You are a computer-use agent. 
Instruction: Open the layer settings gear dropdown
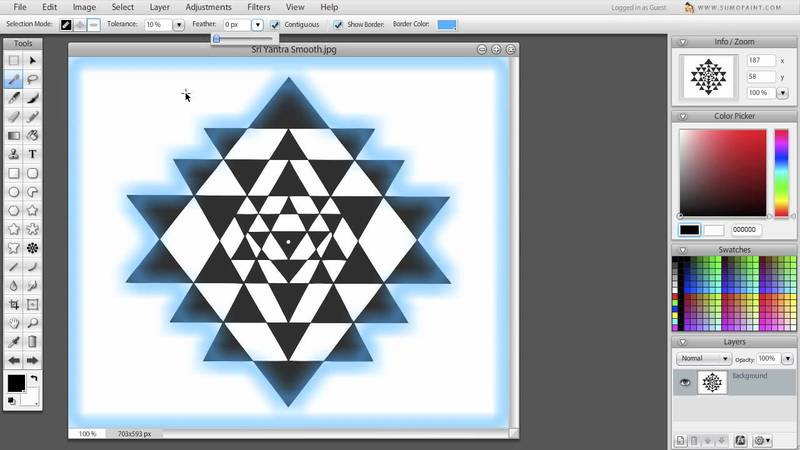[762, 440]
